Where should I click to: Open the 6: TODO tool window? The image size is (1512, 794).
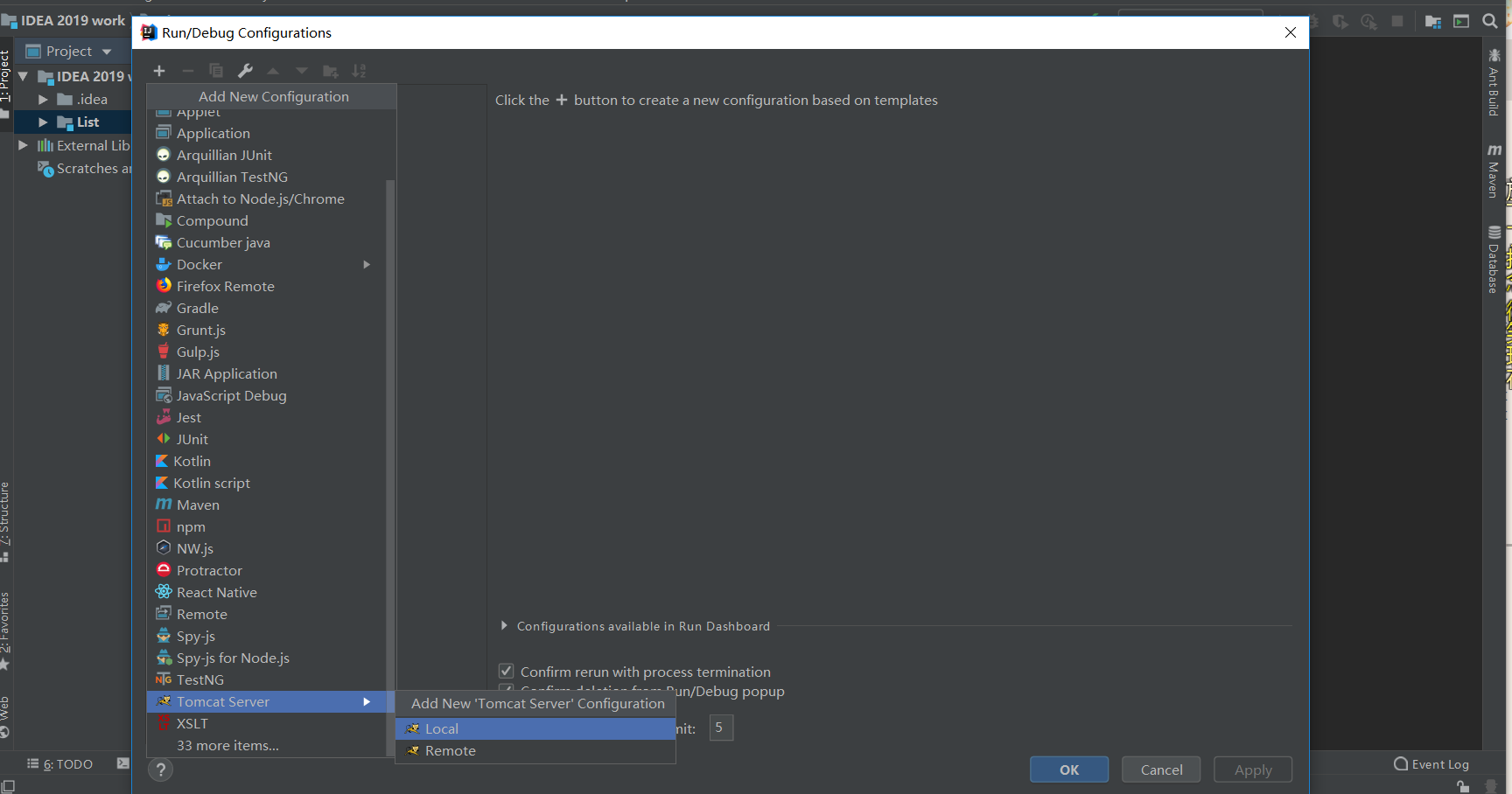[x=59, y=764]
